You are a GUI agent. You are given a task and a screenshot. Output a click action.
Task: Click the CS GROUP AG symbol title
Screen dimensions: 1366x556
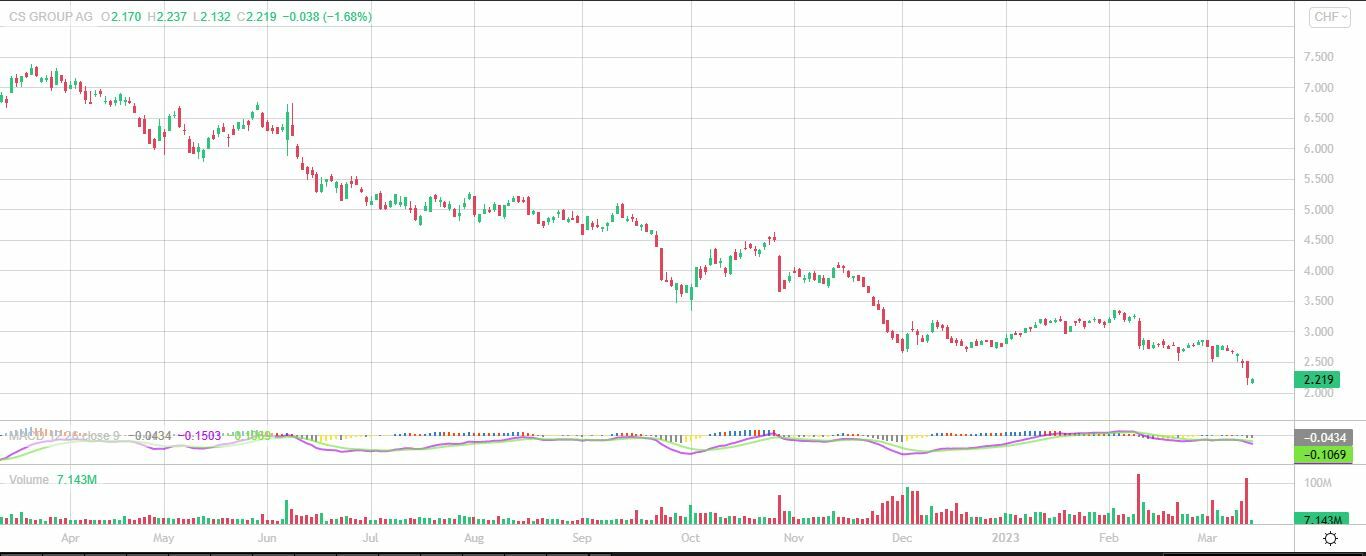50,17
